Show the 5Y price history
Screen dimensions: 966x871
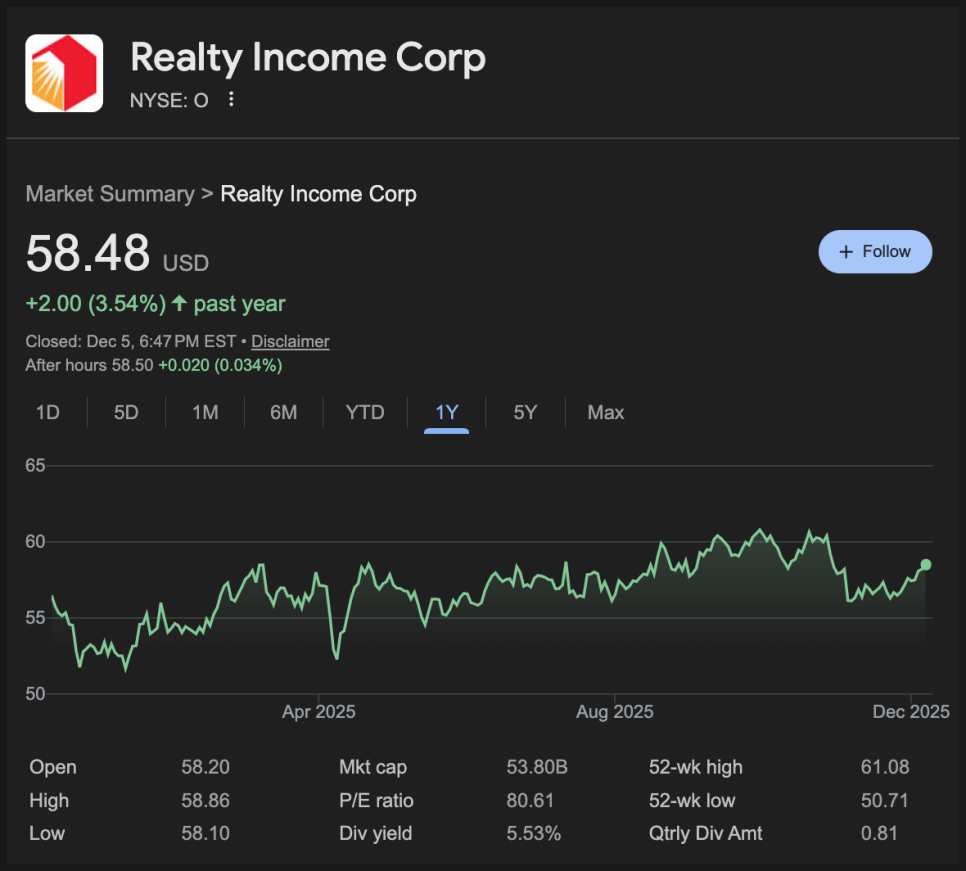(x=525, y=412)
